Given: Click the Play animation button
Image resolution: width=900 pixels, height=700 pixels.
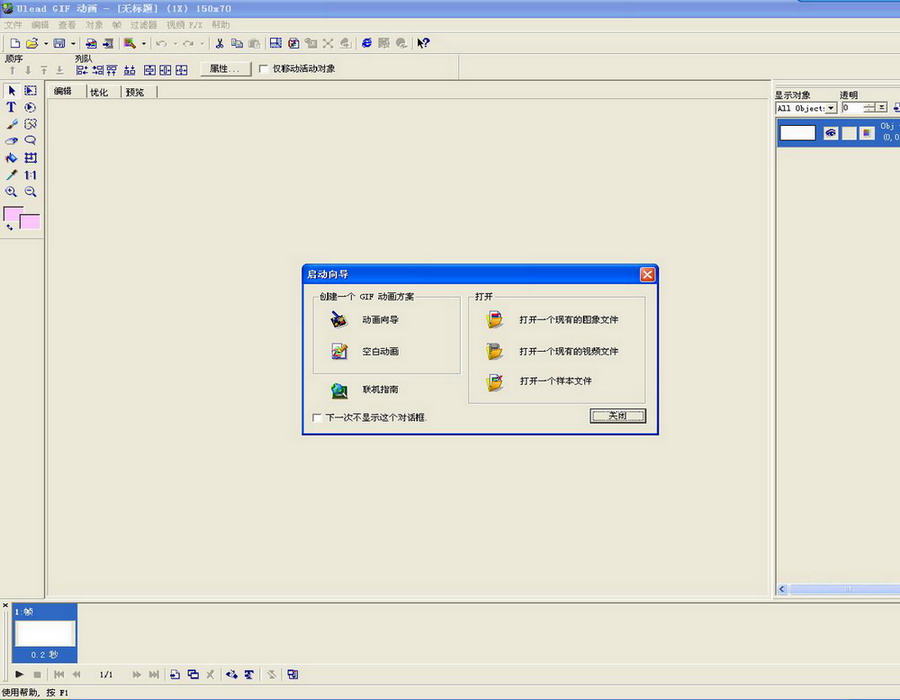Looking at the screenshot, I should coord(19,674).
